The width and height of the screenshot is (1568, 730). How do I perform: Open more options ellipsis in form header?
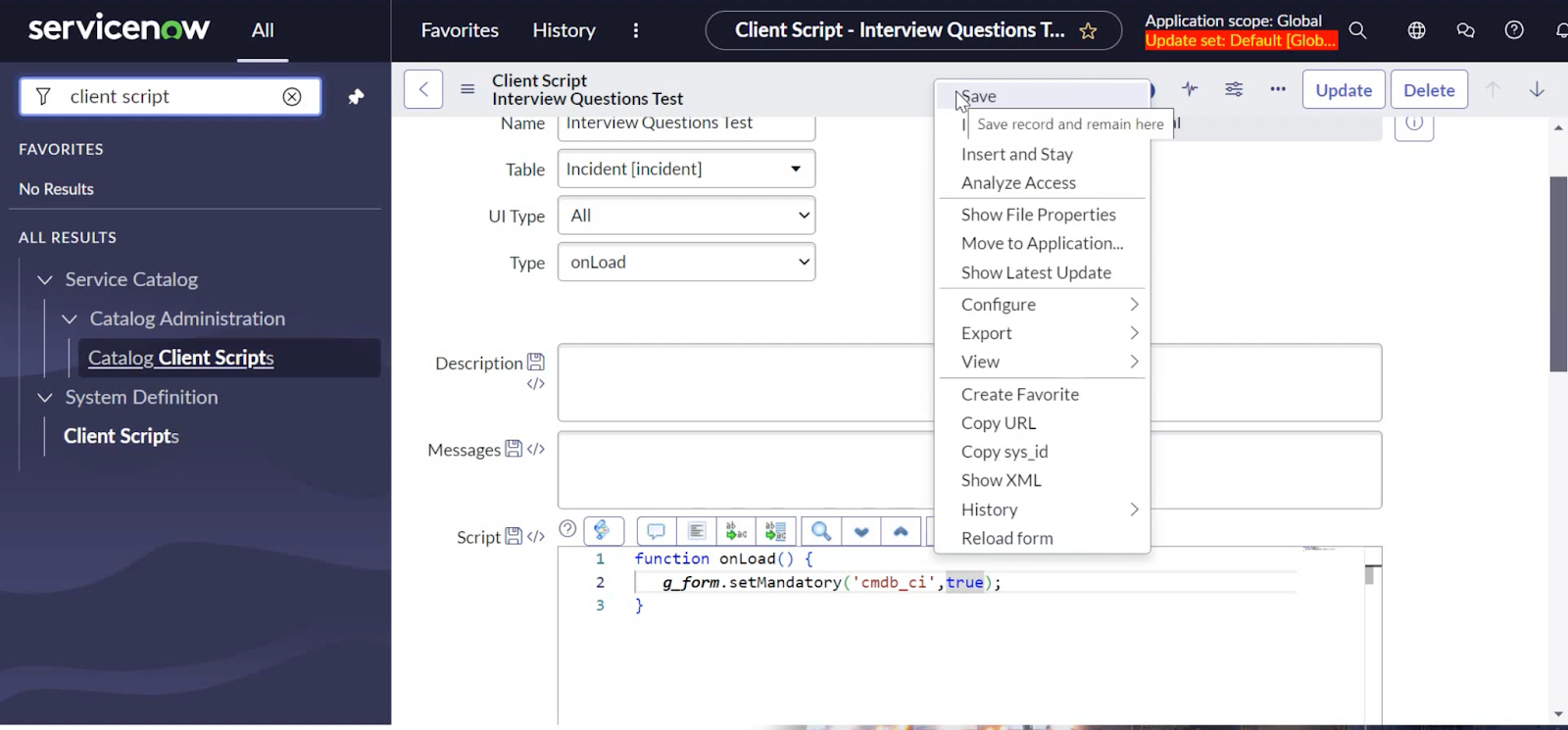pos(1278,89)
